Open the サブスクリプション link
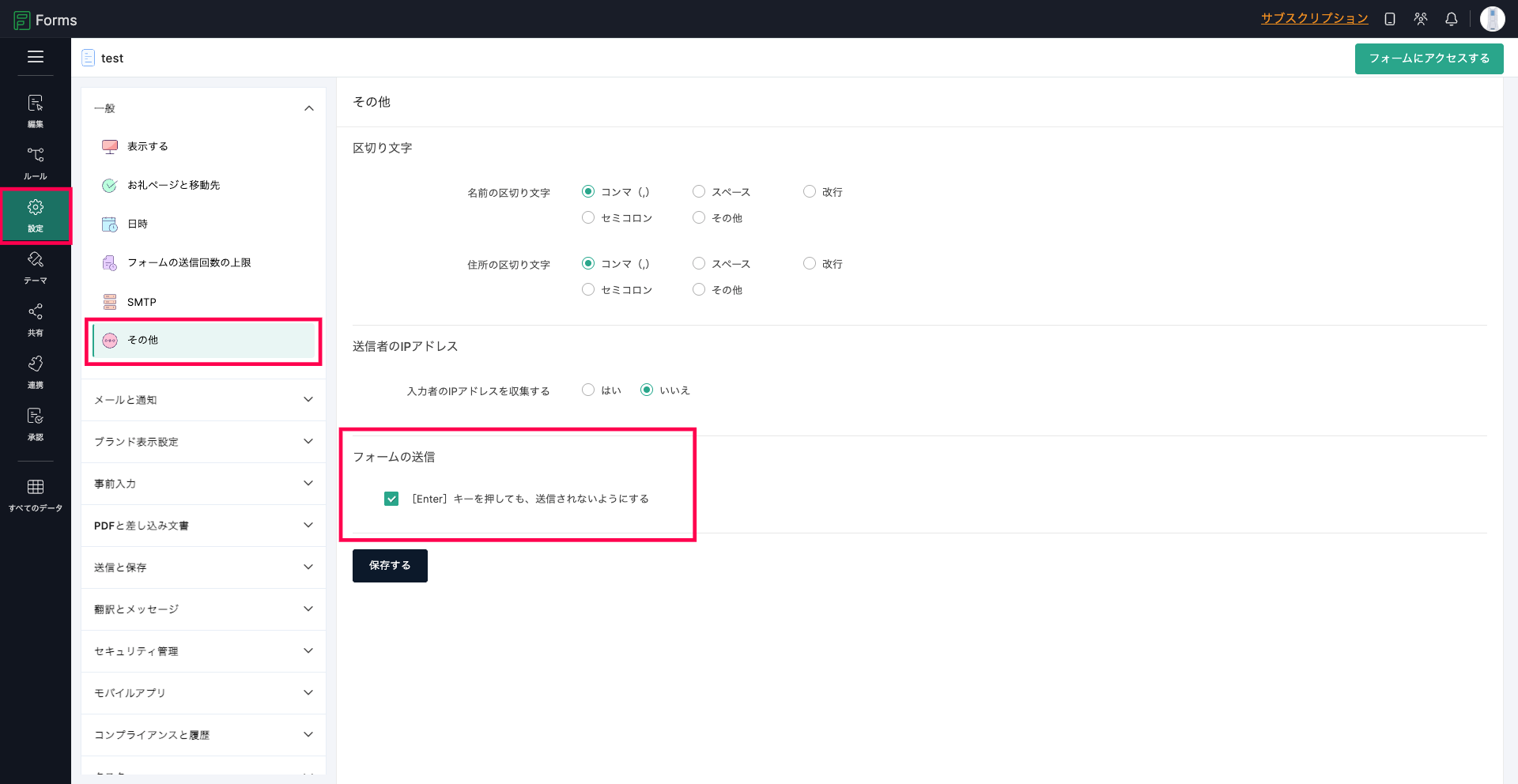The width and height of the screenshot is (1518, 784). [x=1314, y=18]
